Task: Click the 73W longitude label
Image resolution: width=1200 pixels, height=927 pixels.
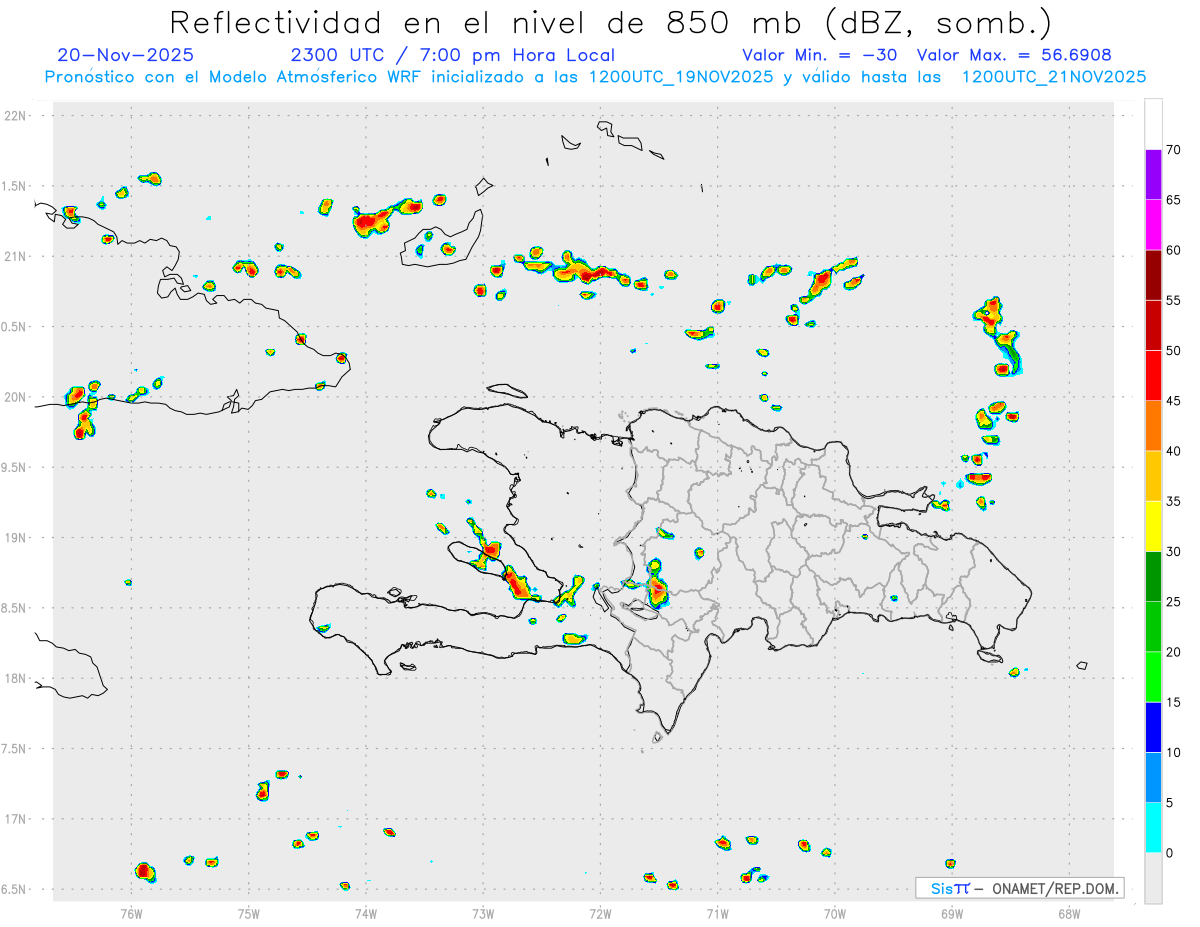Action: coord(483,912)
